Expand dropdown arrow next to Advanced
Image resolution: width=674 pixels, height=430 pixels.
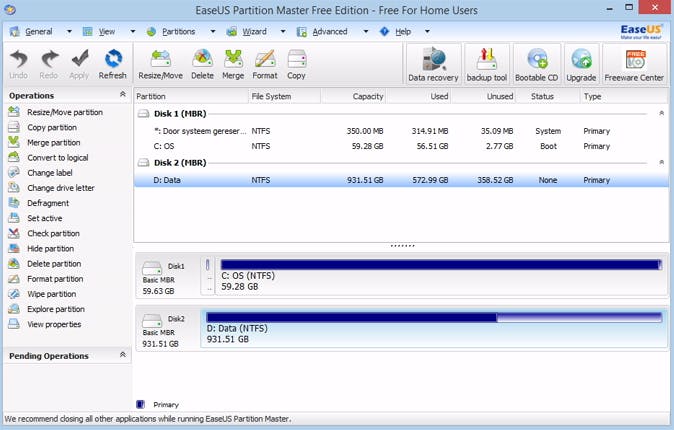pyautogui.click(x=366, y=31)
